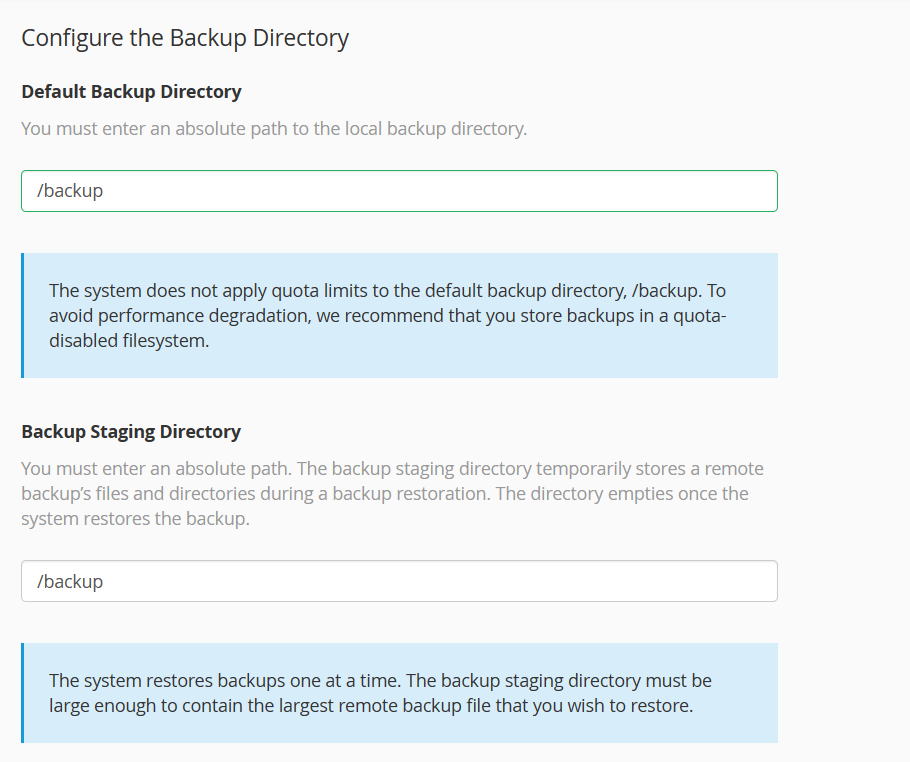Place cursor on "/backup" text in Staging Directory field
This screenshot has width=910, height=762.
pyautogui.click(x=70, y=581)
